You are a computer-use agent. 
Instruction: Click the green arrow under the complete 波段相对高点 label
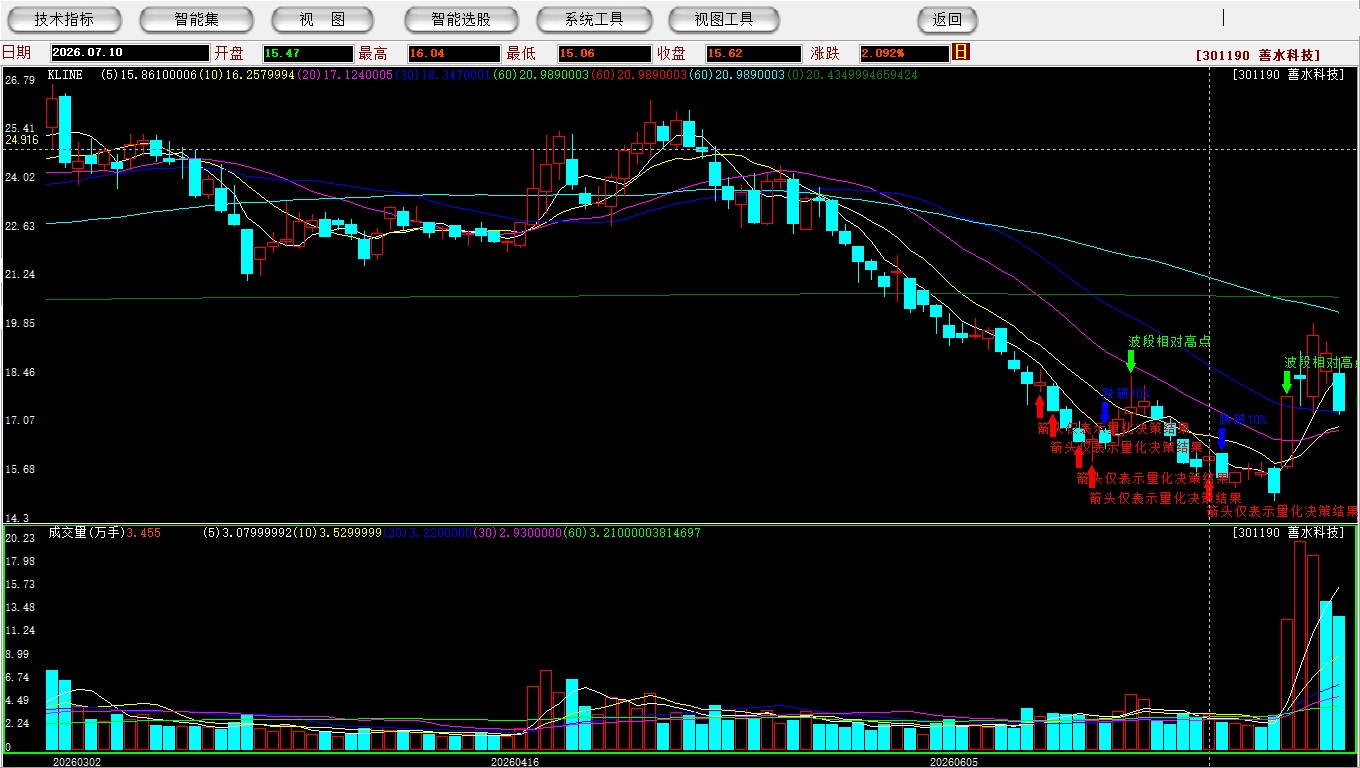point(1130,361)
